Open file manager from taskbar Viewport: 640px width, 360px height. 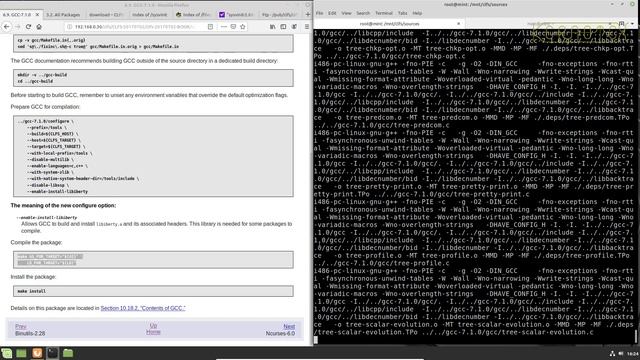[68, 353]
